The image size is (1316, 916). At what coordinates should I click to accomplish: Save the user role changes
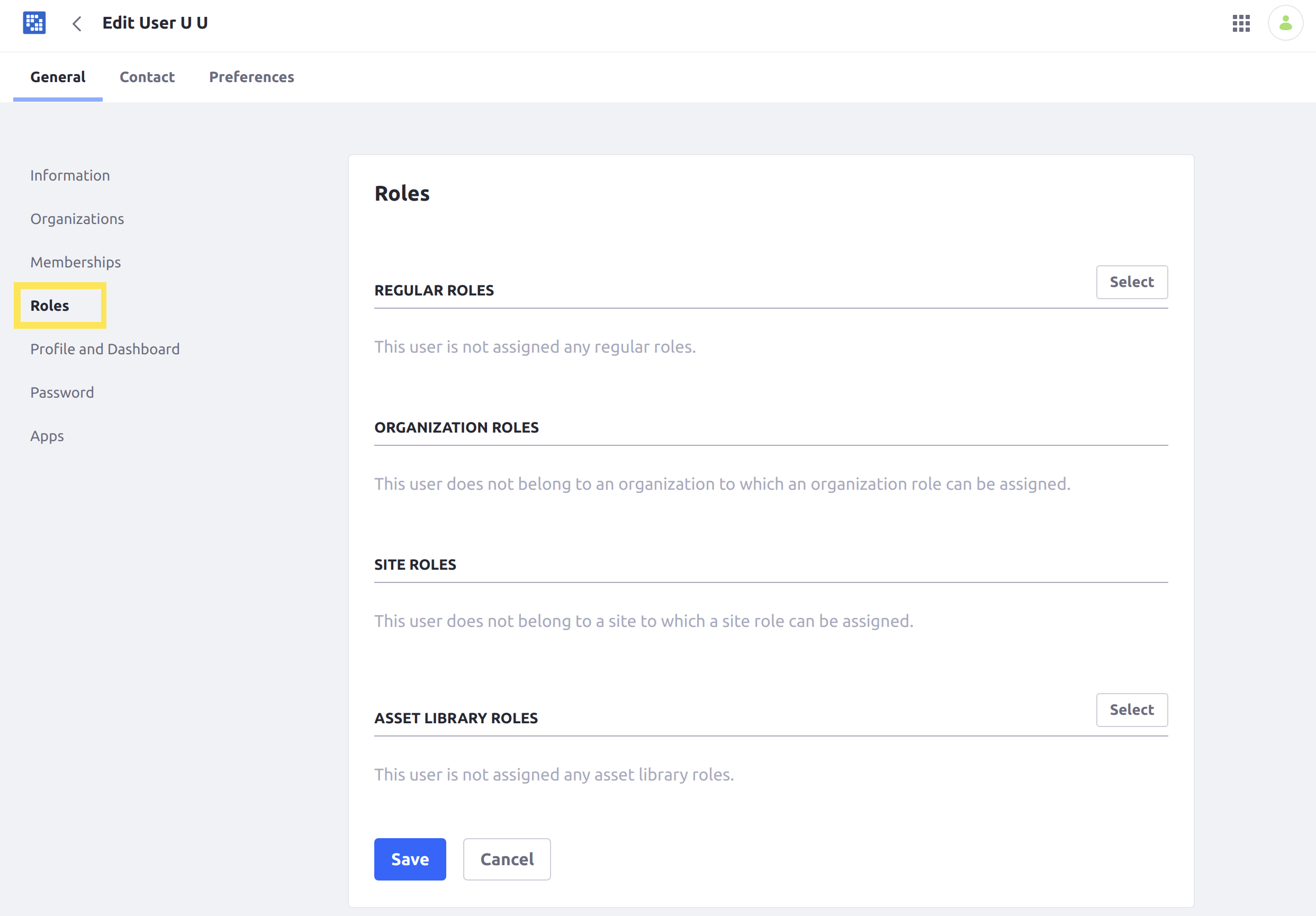tap(410, 858)
